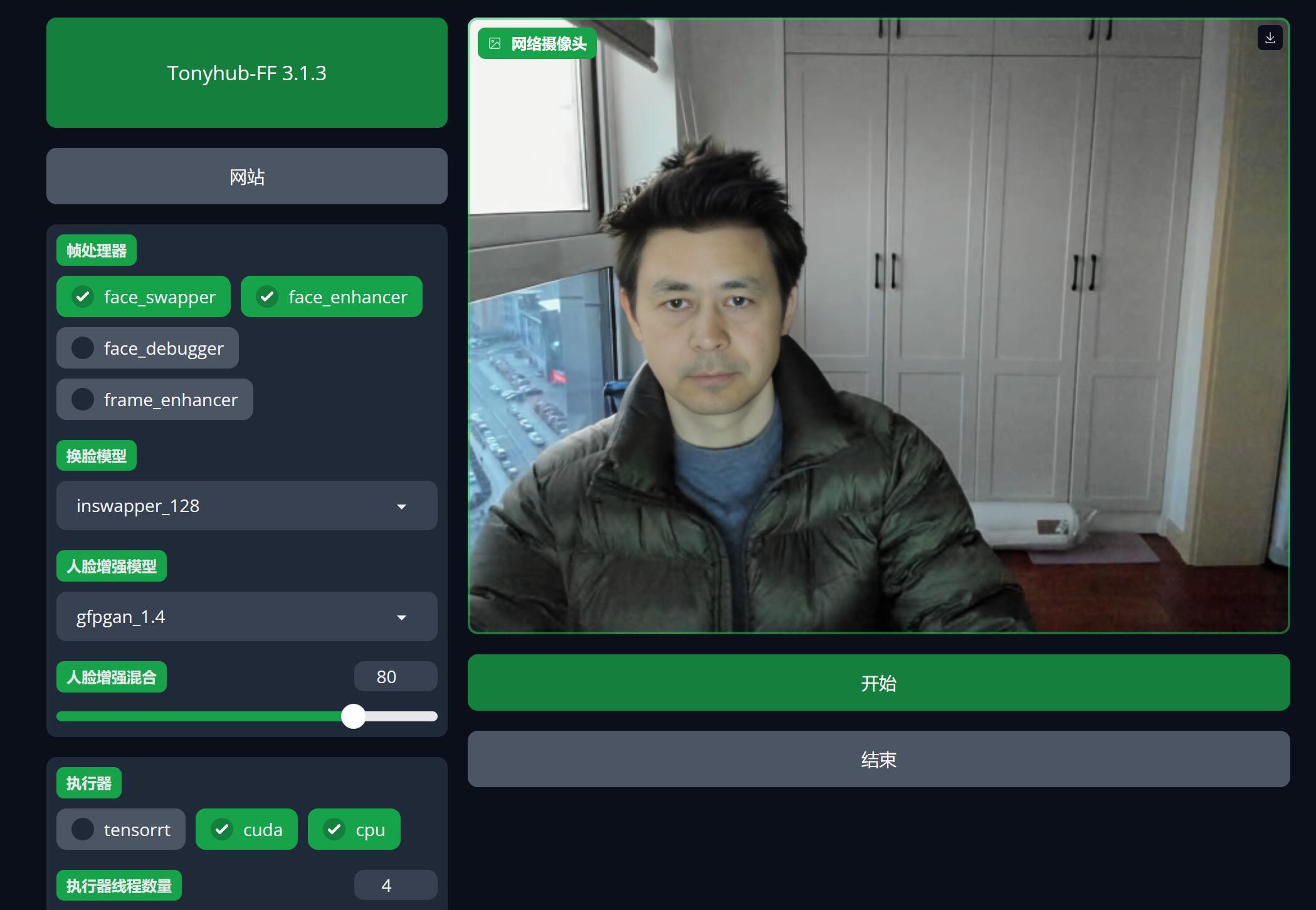Start processing with the 开始 button
Image resolution: width=1316 pixels, height=910 pixels.
pyautogui.click(x=878, y=682)
